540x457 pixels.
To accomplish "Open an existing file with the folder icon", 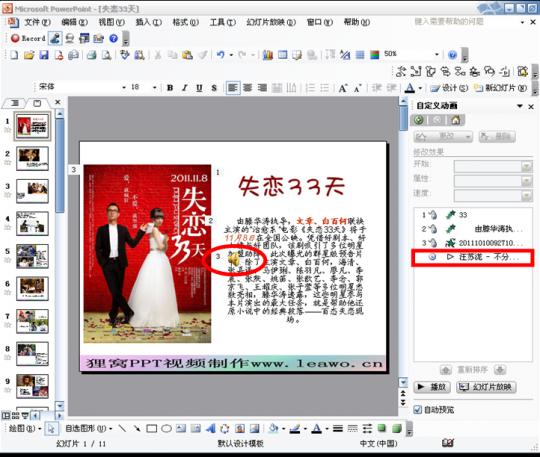I will [x=29, y=55].
